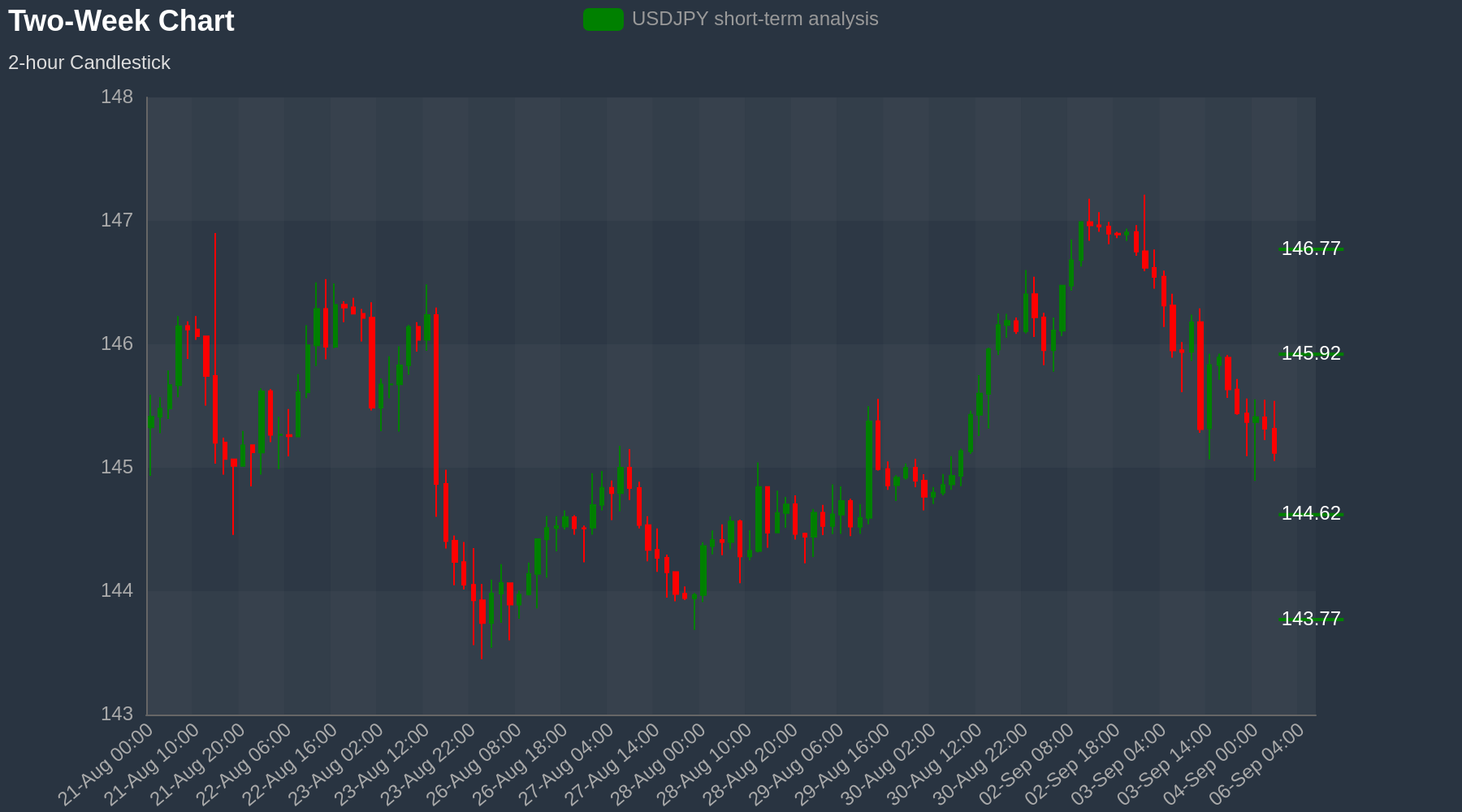Click the green legend color swatch
This screenshot has width=1462, height=812.
[603, 19]
